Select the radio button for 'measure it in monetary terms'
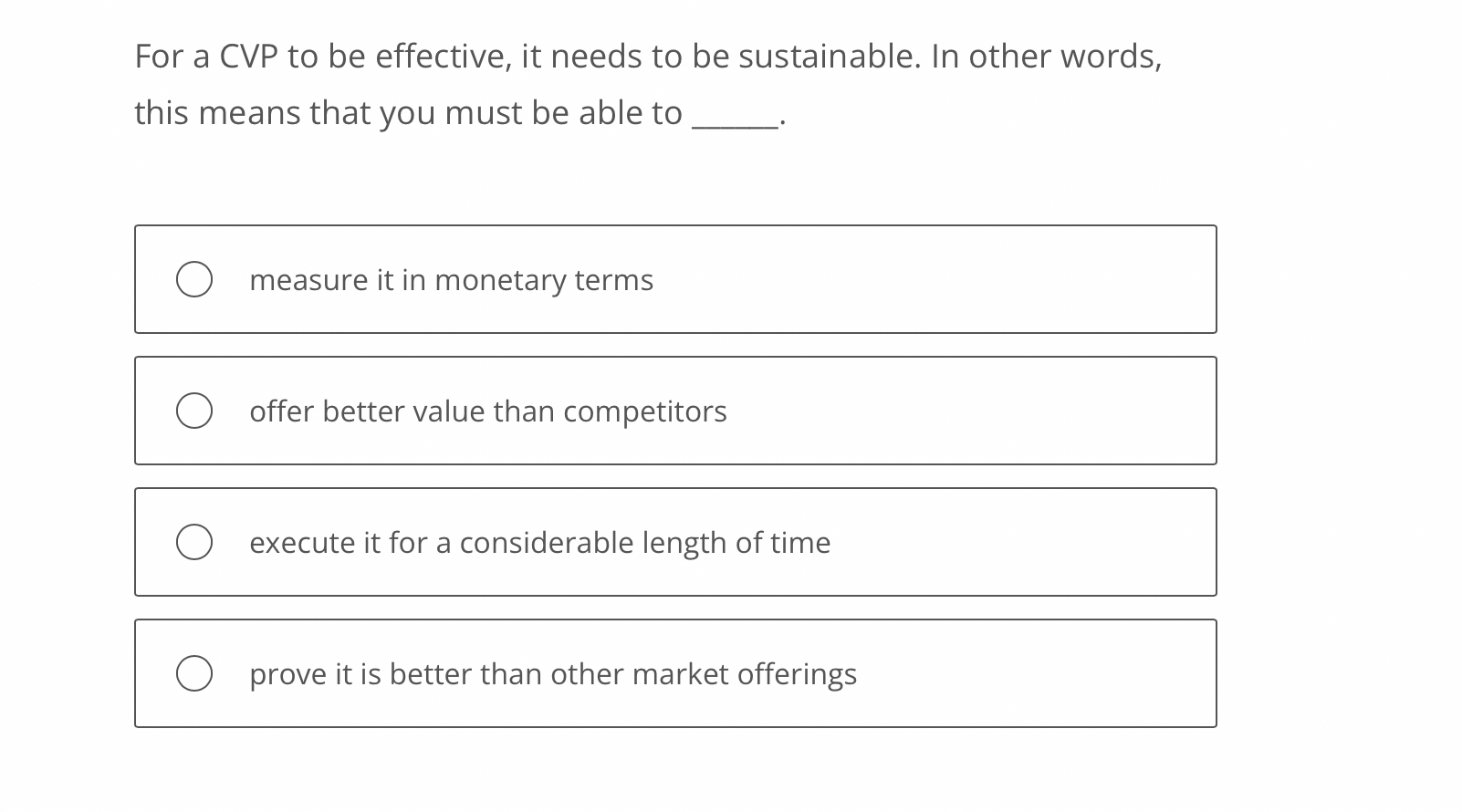Viewport: 1462px width, 812px height. coord(195,279)
